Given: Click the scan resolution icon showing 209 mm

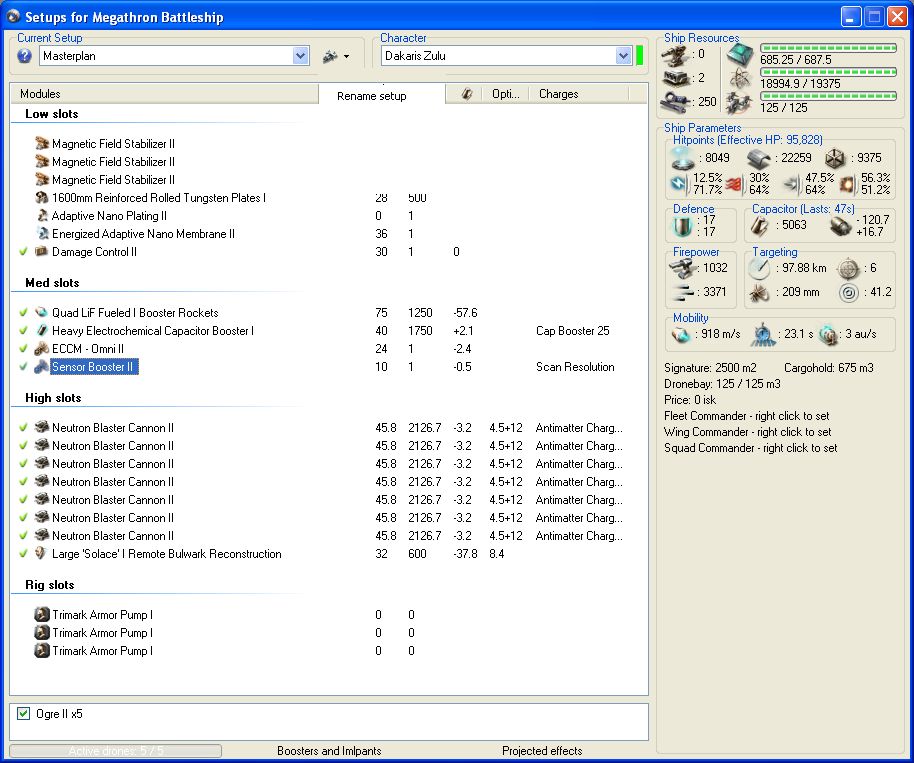Looking at the screenshot, I should tap(759, 293).
